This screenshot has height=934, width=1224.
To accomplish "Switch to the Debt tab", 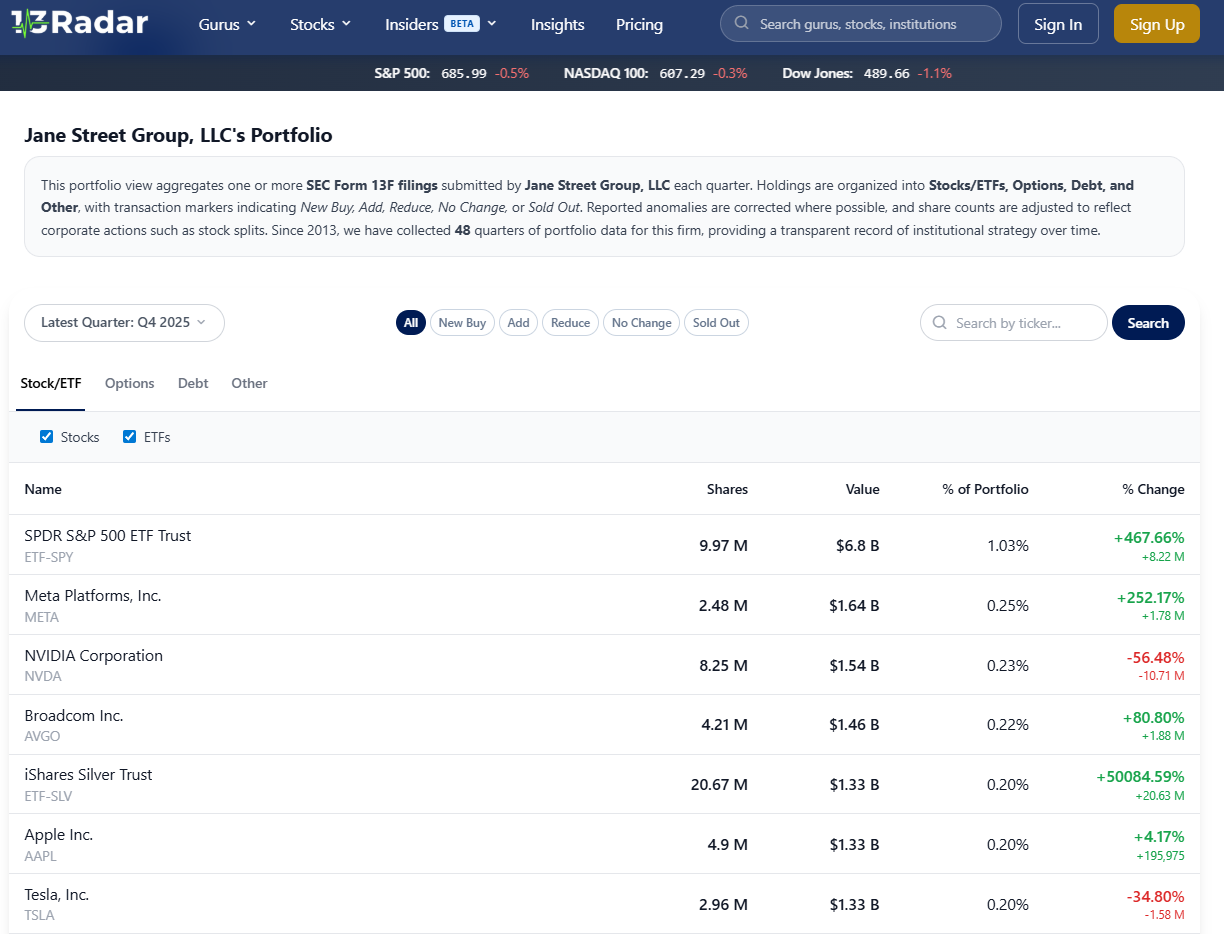I will coord(193,383).
